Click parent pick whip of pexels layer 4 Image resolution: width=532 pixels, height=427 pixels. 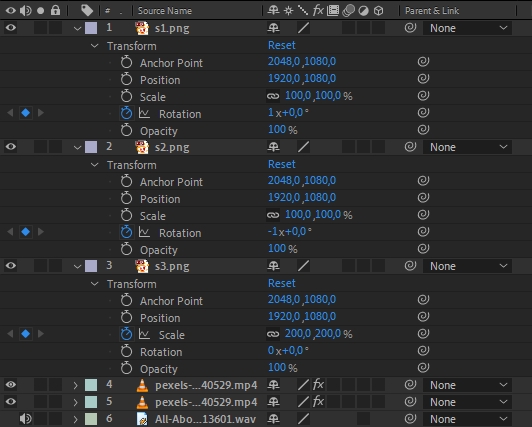pyautogui.click(x=410, y=385)
